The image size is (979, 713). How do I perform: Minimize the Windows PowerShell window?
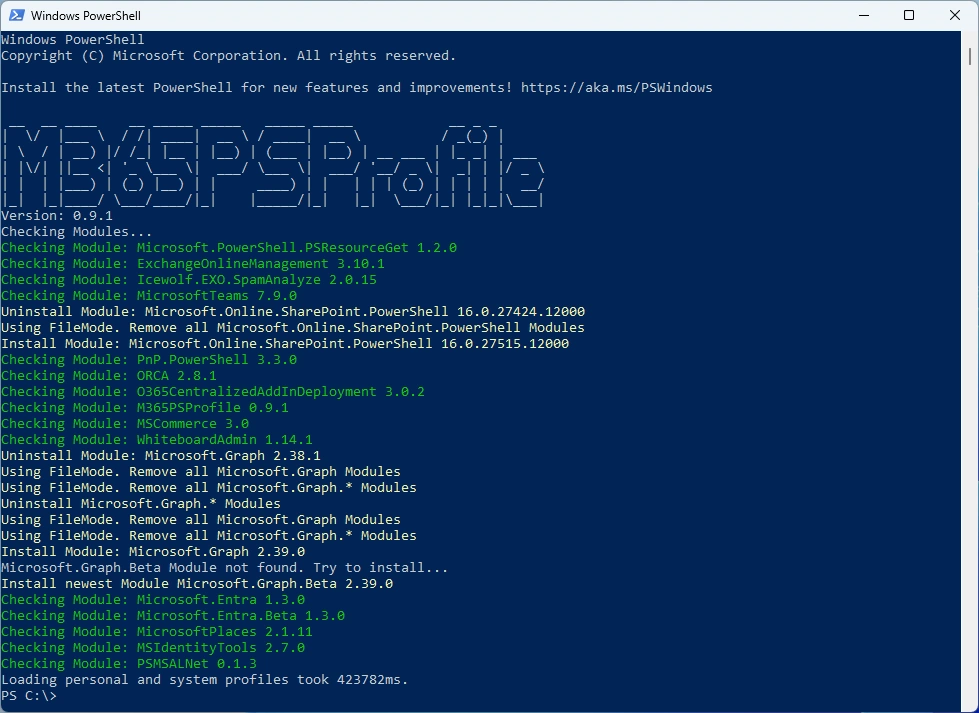click(x=864, y=15)
